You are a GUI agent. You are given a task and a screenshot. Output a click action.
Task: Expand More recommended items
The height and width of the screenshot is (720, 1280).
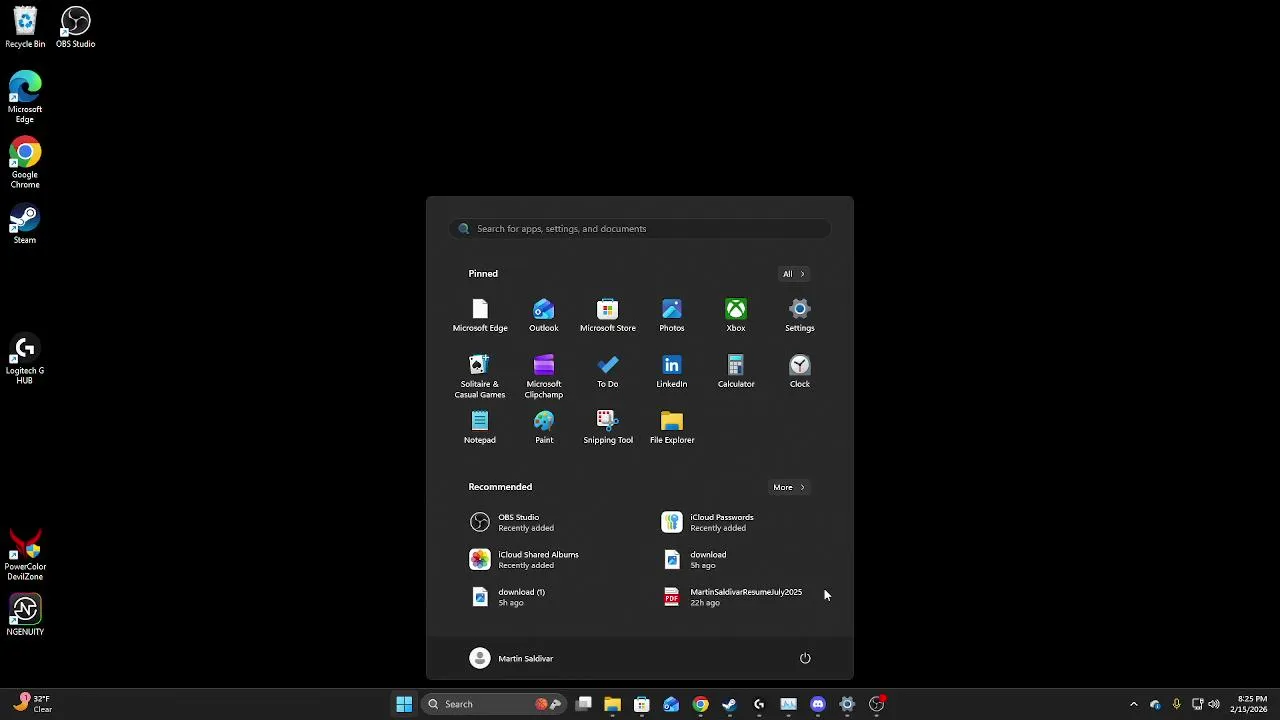coord(788,487)
